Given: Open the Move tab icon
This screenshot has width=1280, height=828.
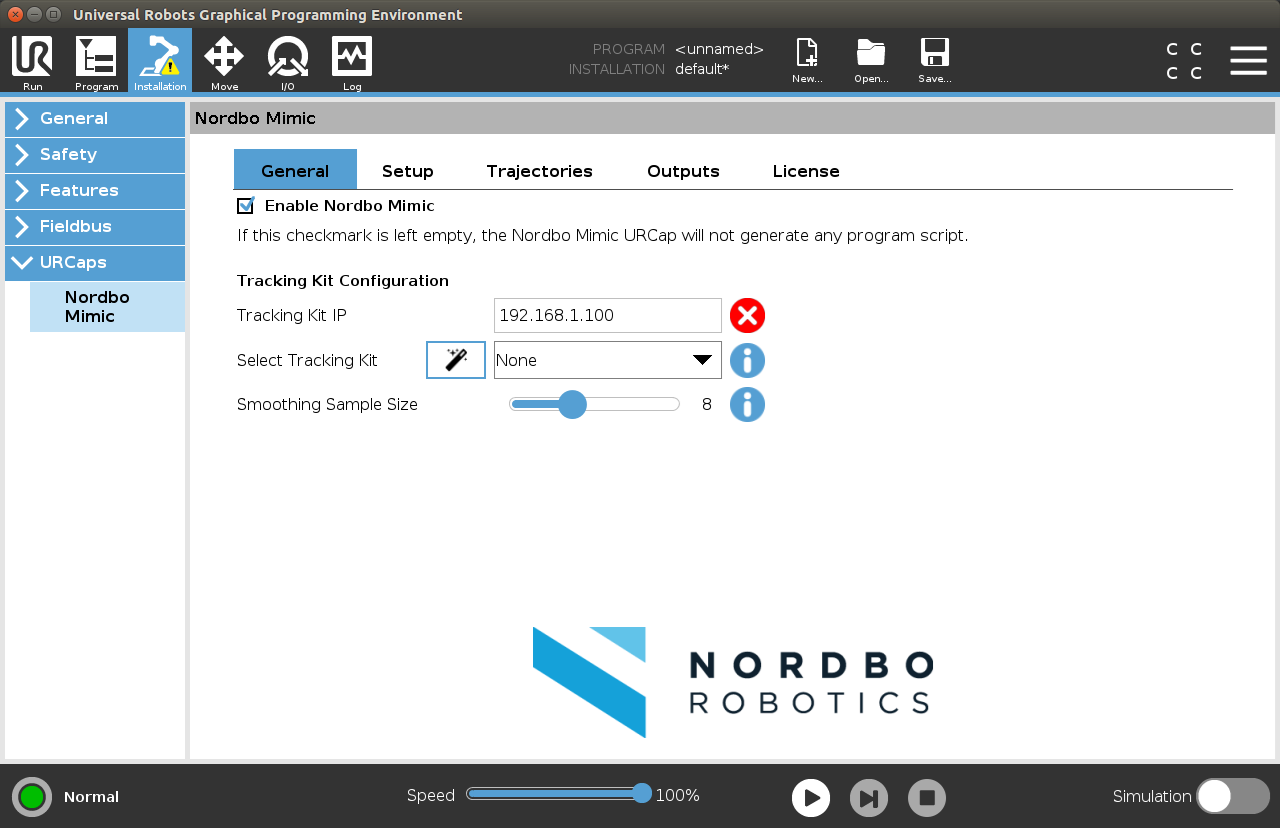Looking at the screenshot, I should (x=224, y=62).
